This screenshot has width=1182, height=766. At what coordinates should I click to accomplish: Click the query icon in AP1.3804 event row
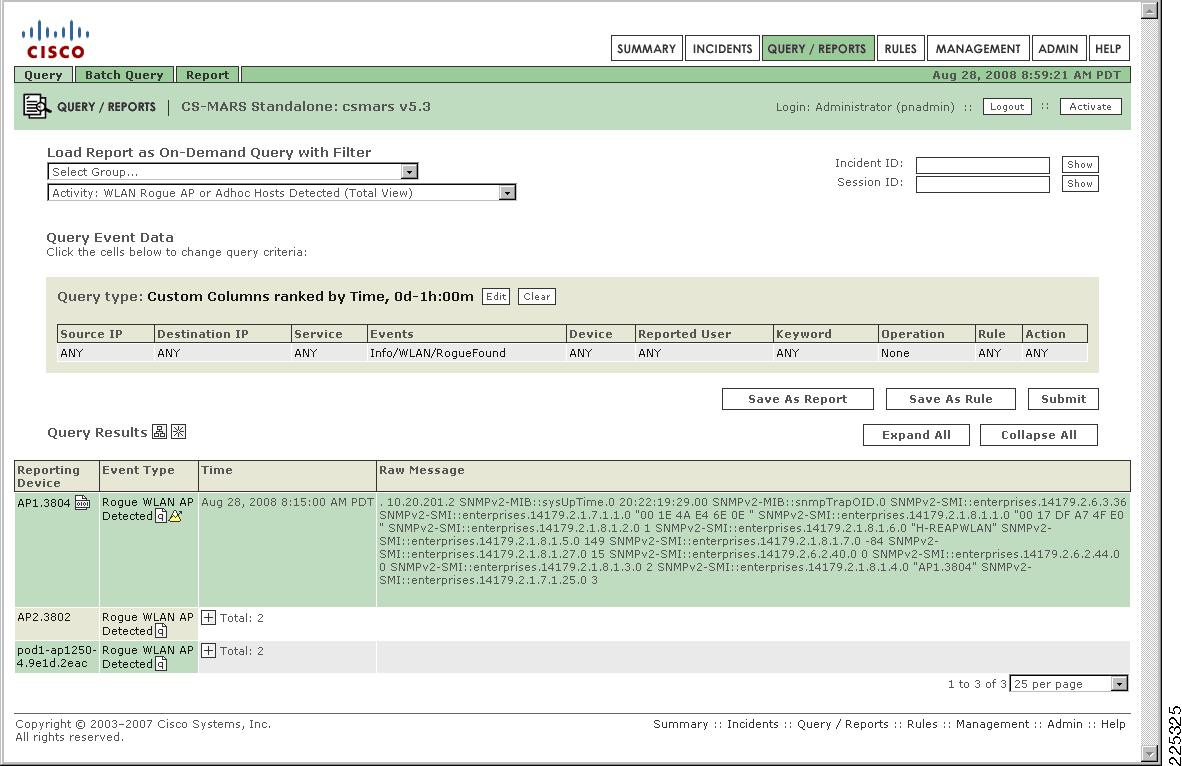tap(161, 516)
